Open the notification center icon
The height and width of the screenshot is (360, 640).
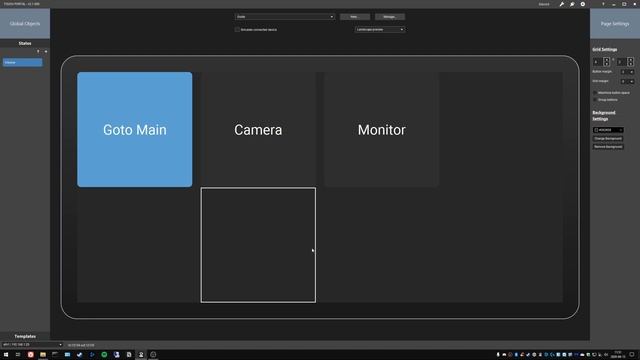tap(632, 355)
